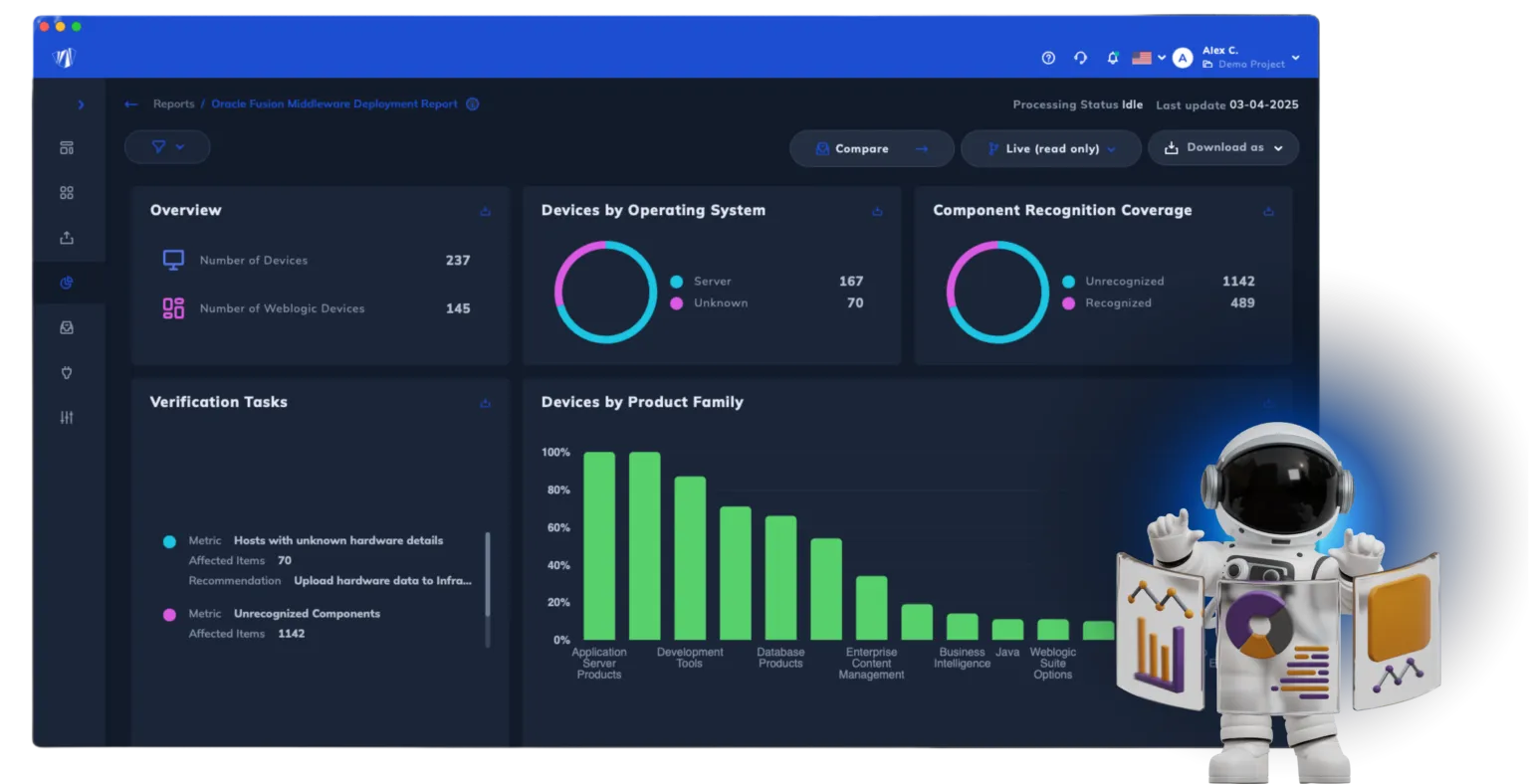
Task: Click the Number of Devices value 237
Action: tap(458, 261)
